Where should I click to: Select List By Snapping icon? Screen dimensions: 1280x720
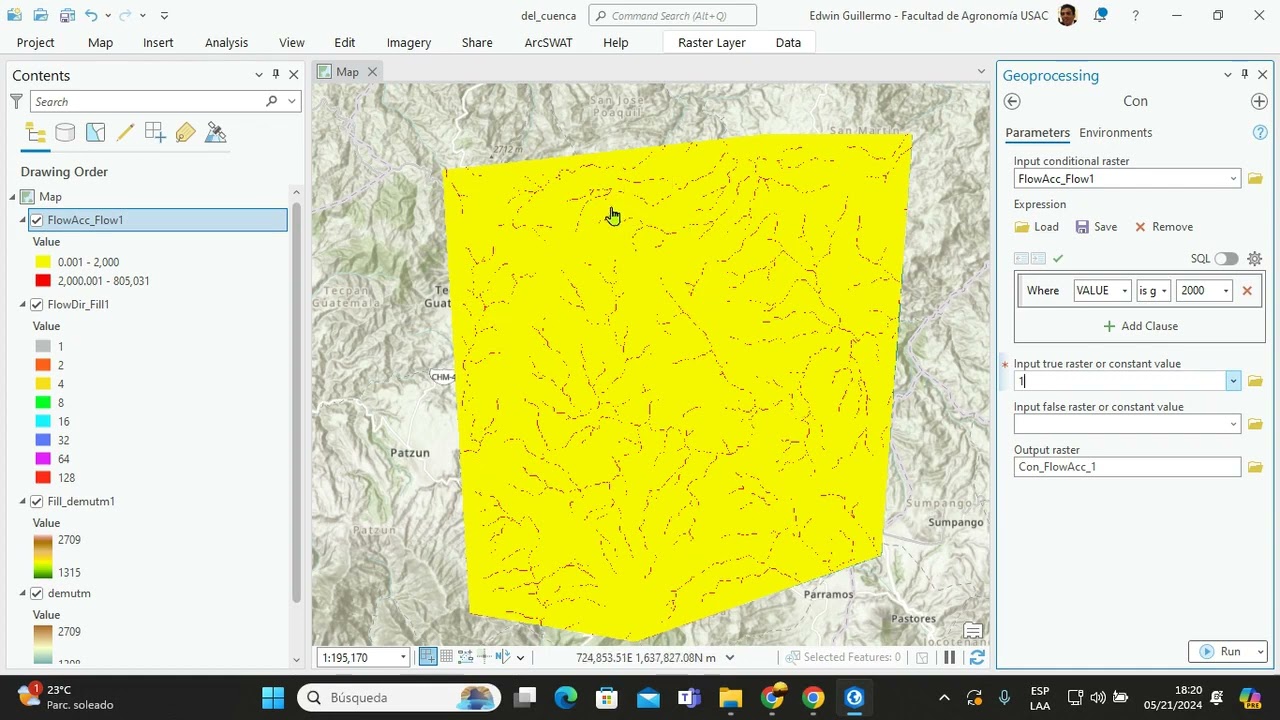(155, 132)
